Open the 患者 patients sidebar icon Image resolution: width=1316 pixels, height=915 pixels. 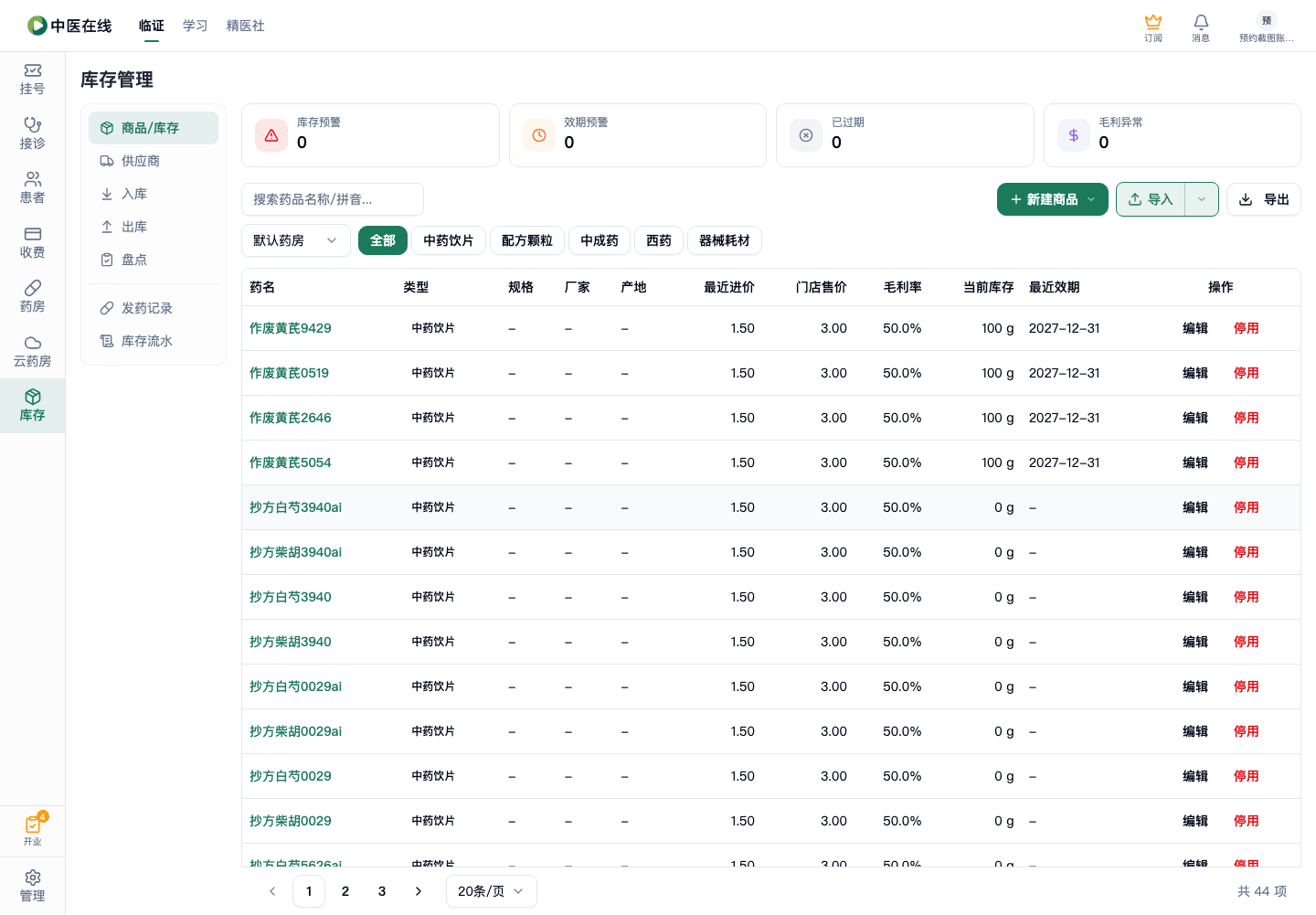coord(32,187)
